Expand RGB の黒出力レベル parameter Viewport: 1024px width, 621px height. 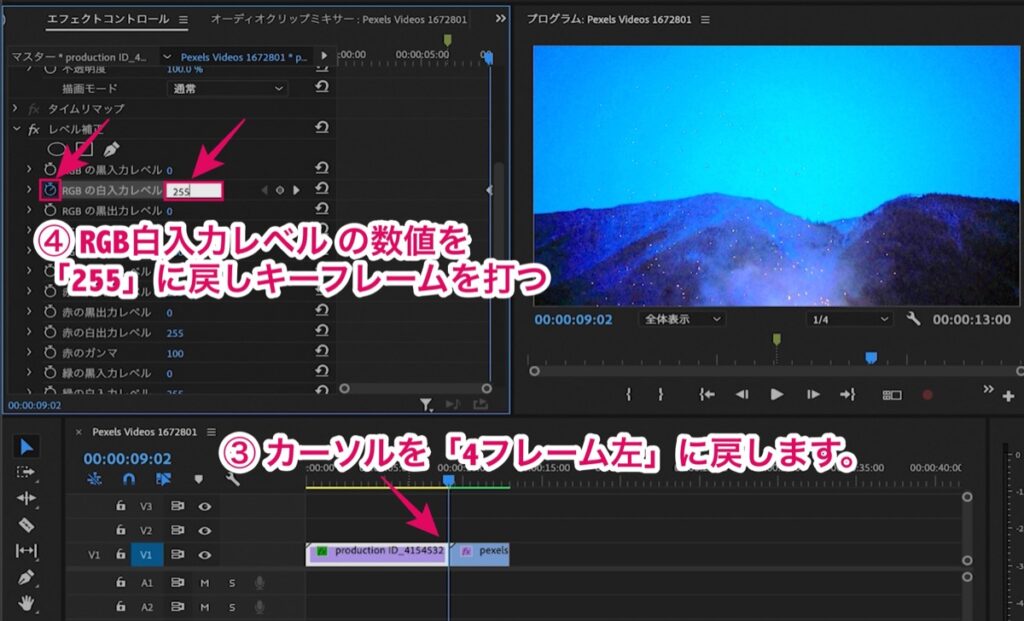point(29,210)
